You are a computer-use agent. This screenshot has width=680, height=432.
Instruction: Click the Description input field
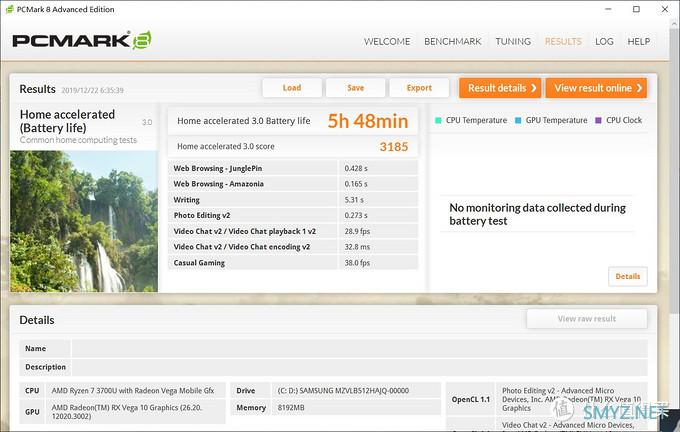pos(360,367)
